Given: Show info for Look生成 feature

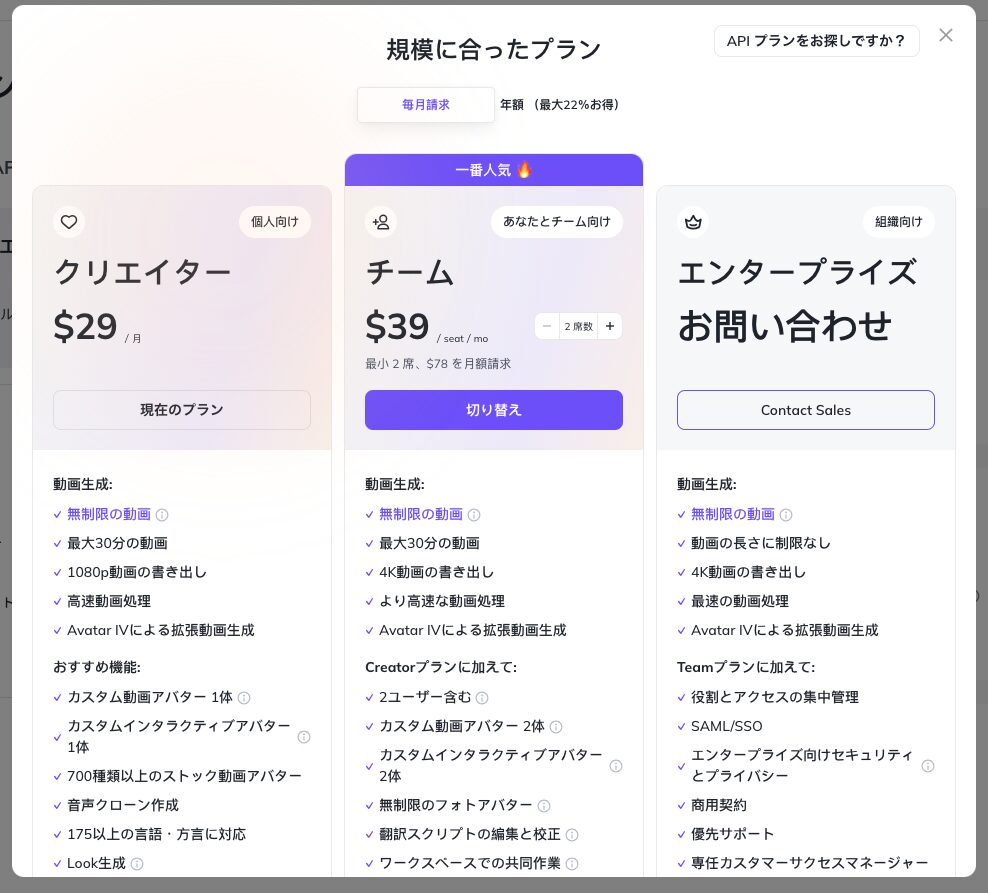Looking at the screenshot, I should (137, 864).
